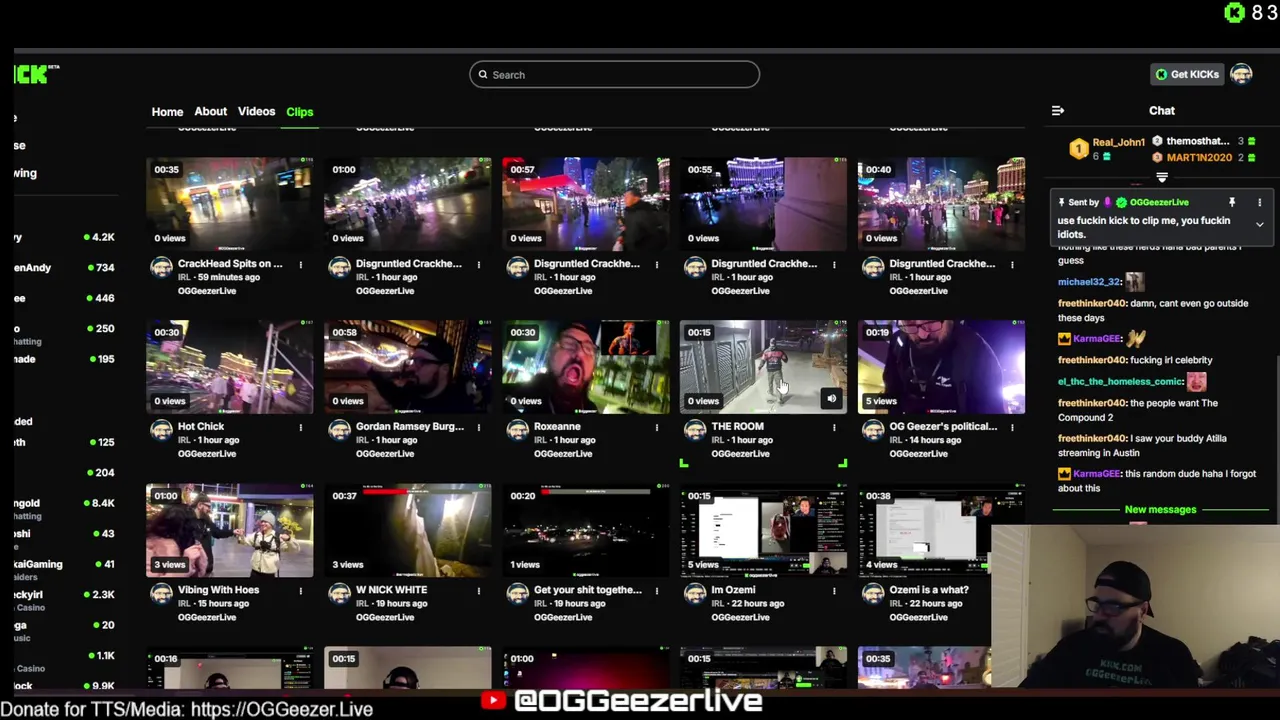Viewport: 1280px width, 720px height.
Task: Open options menu for W NICK WHITE clip
Action: point(478,590)
